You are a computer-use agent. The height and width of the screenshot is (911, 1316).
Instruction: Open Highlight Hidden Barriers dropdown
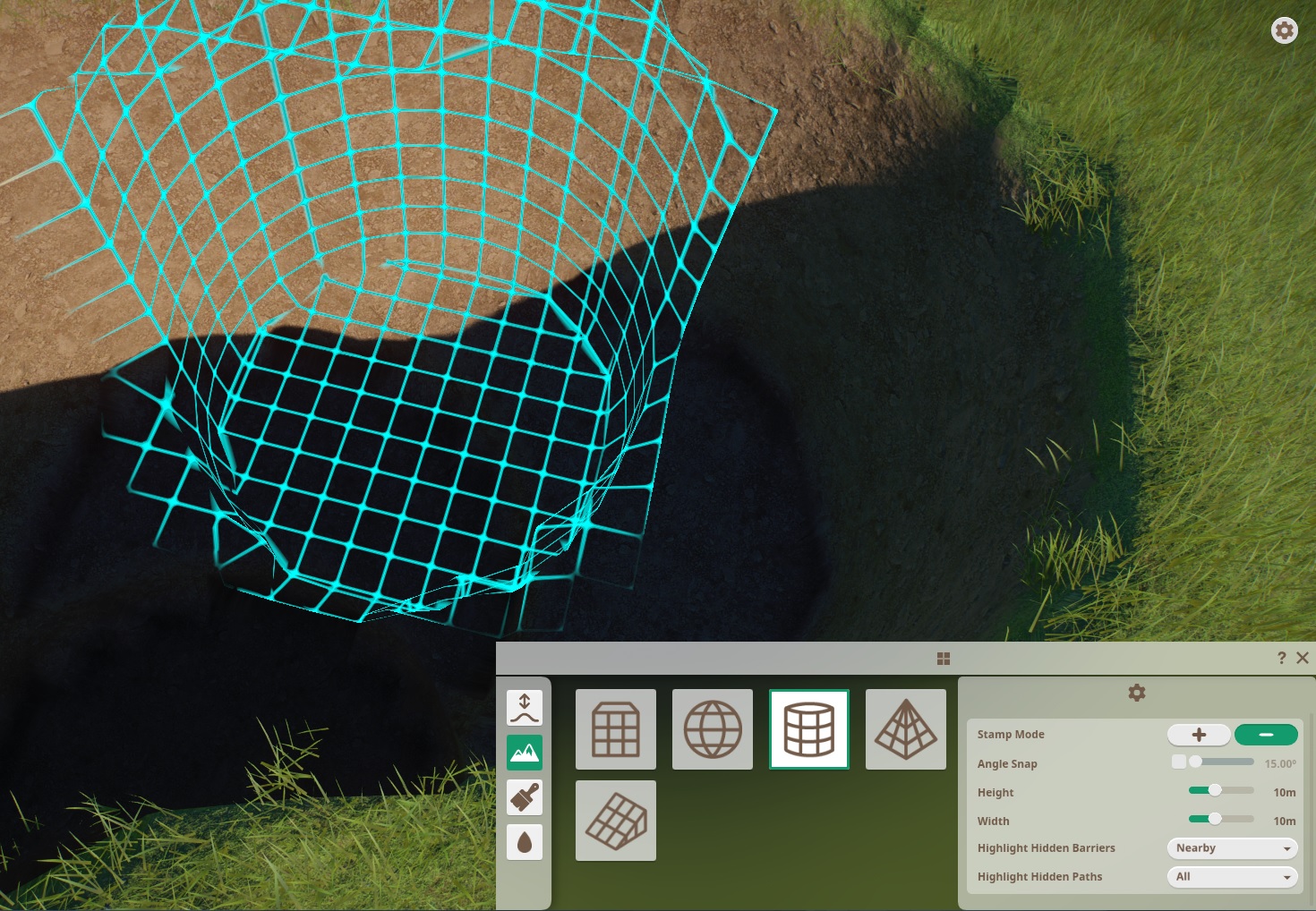click(x=1233, y=848)
